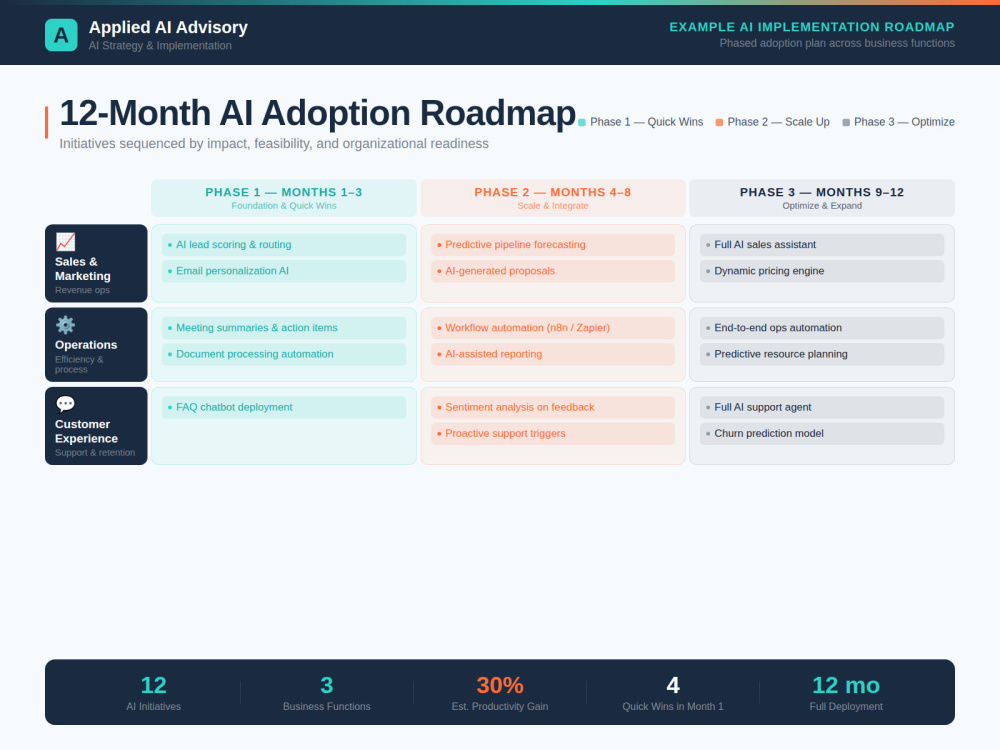
Task: Click the teal Phase 1 legend swatch
Action: click(x=582, y=122)
